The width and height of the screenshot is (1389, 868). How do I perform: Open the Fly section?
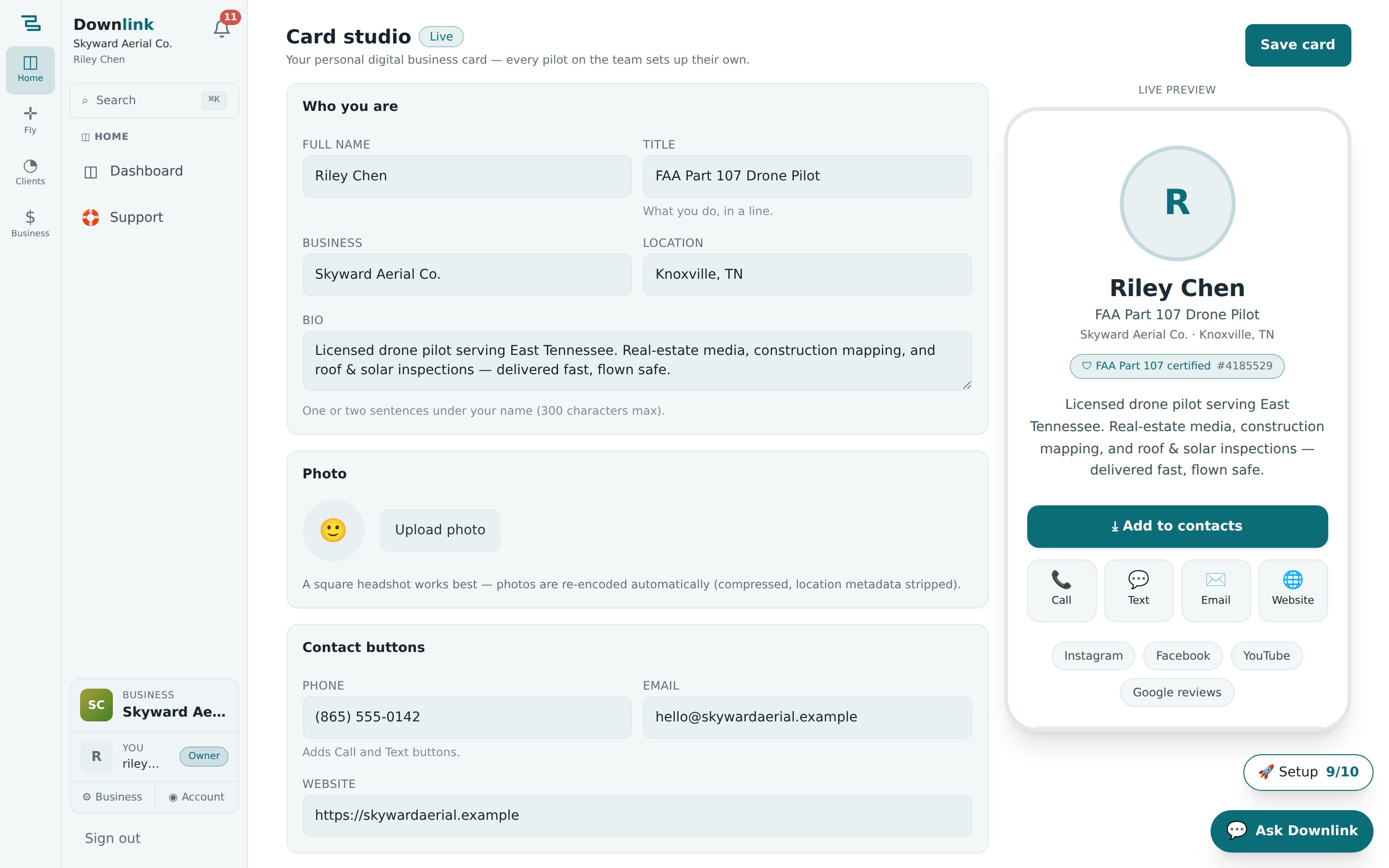pos(30,121)
